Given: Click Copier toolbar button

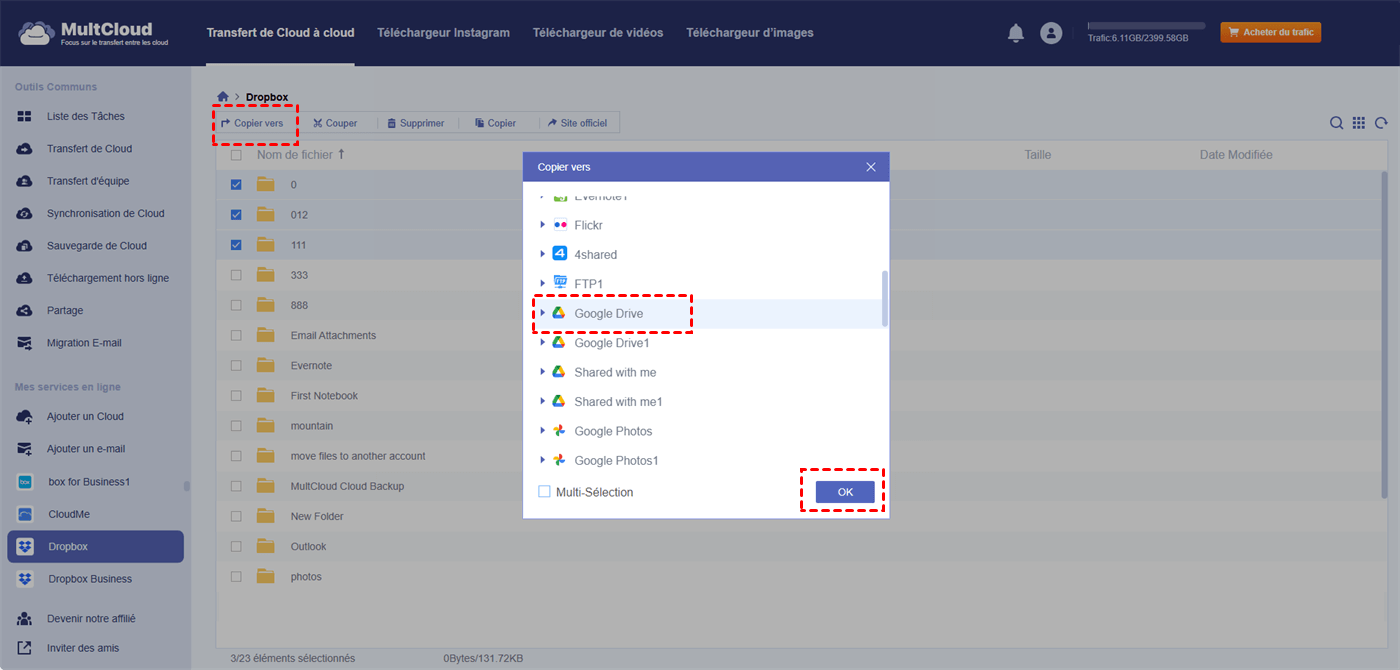Looking at the screenshot, I should click(x=496, y=123).
